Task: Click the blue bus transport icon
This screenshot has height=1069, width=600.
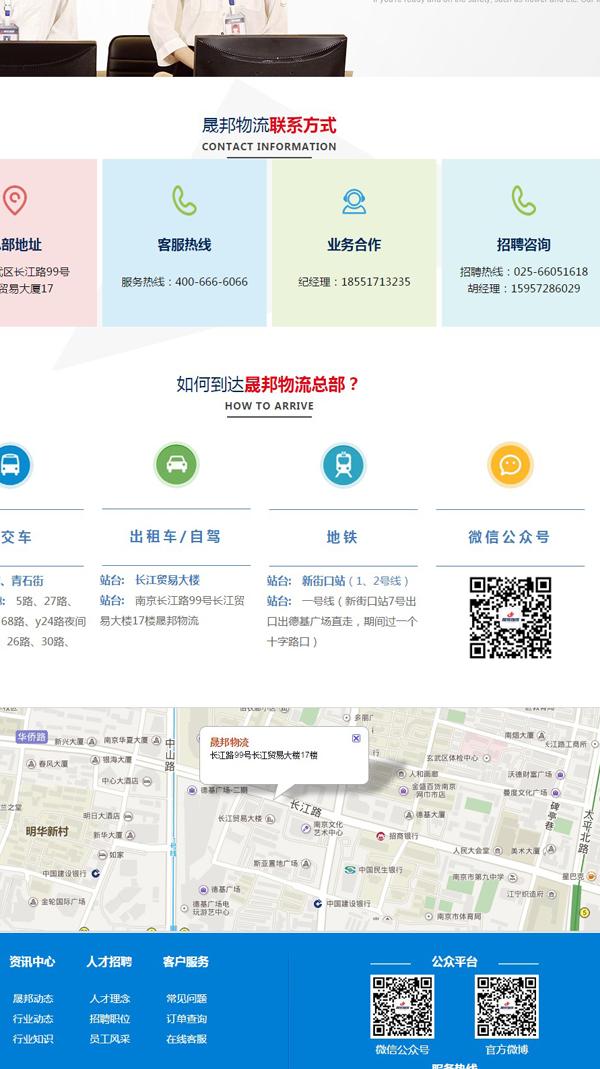Action: coord(11,465)
